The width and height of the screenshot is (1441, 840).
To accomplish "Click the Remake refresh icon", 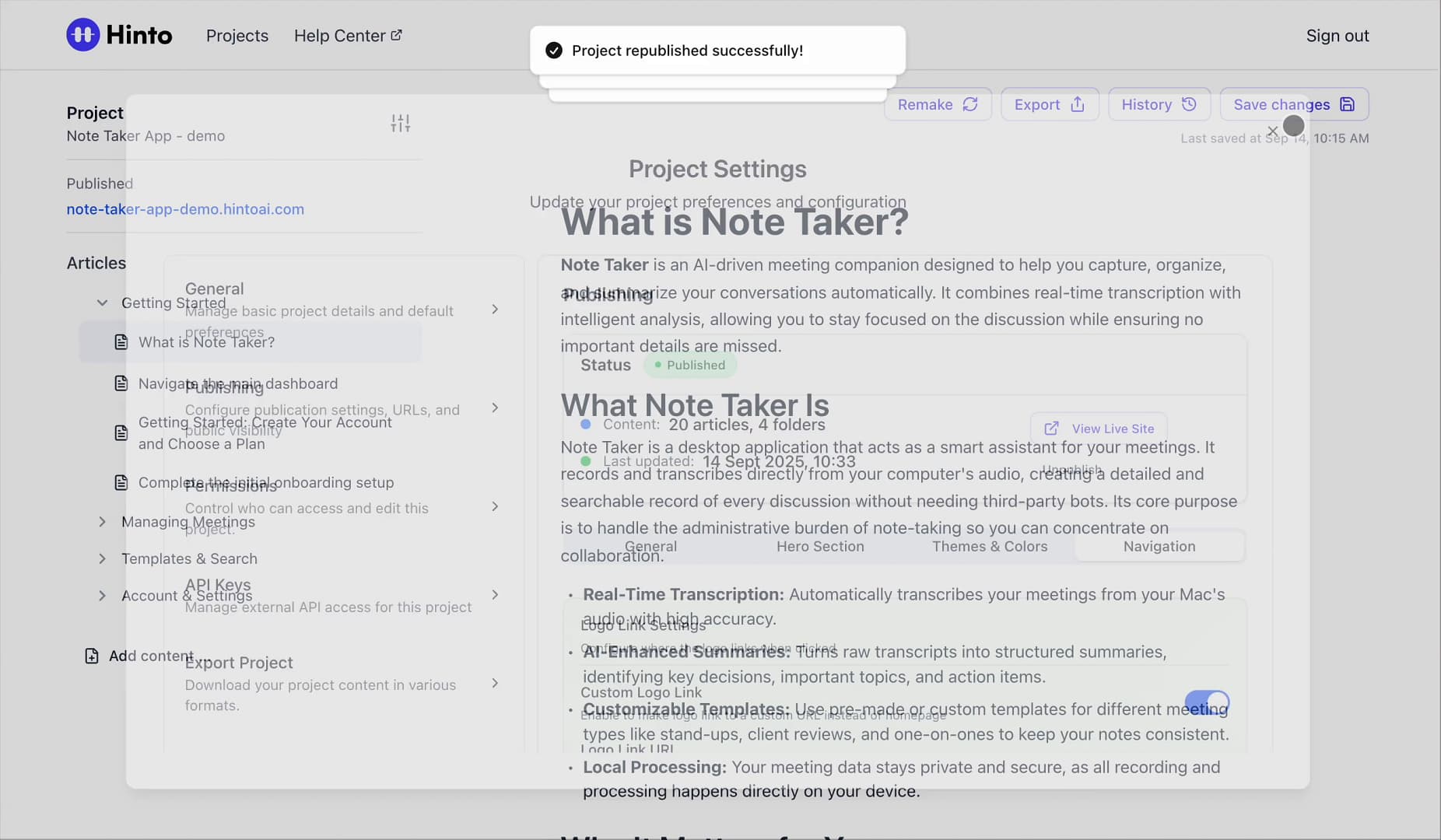I will click(970, 104).
